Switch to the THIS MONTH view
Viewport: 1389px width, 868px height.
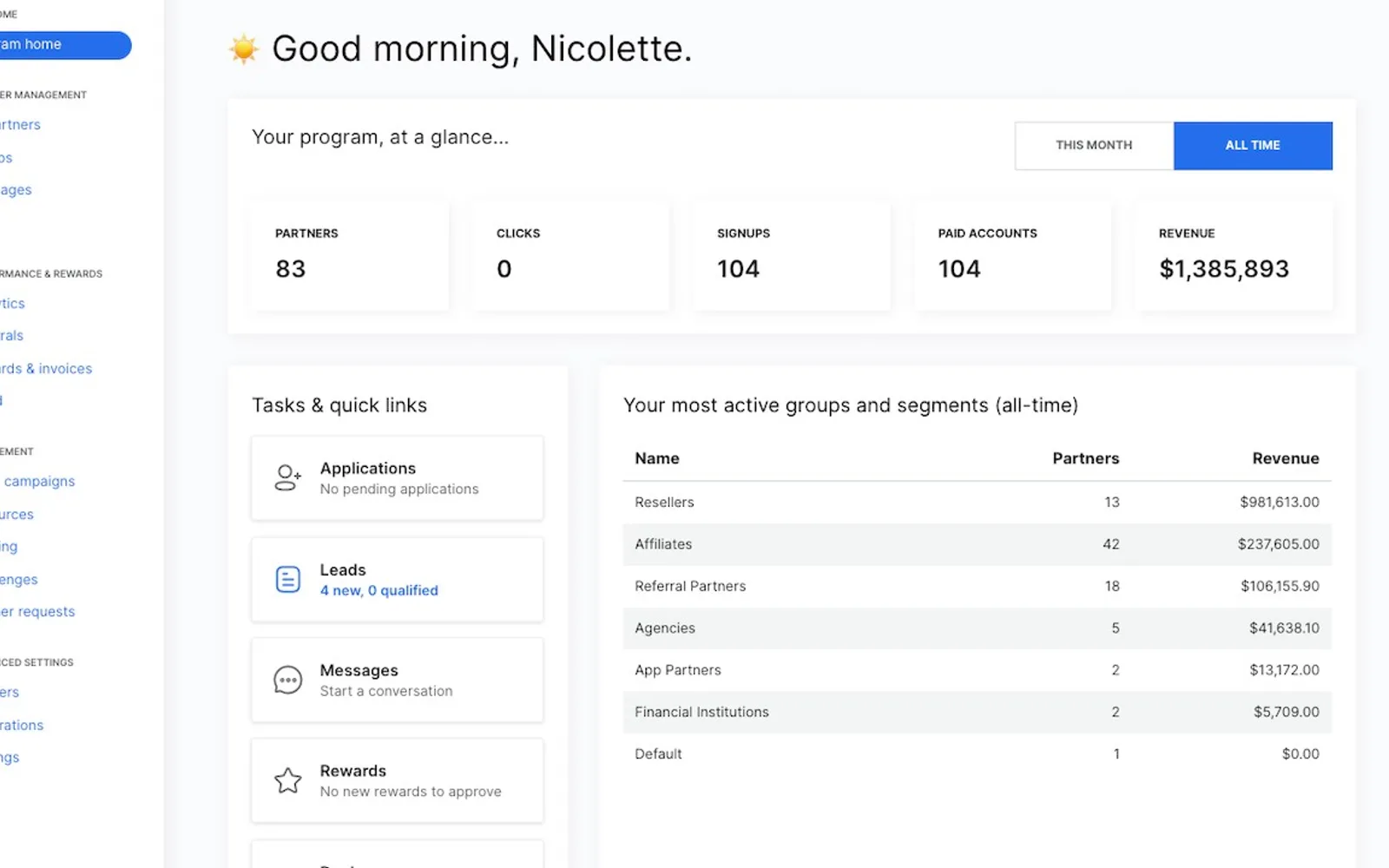click(1094, 145)
